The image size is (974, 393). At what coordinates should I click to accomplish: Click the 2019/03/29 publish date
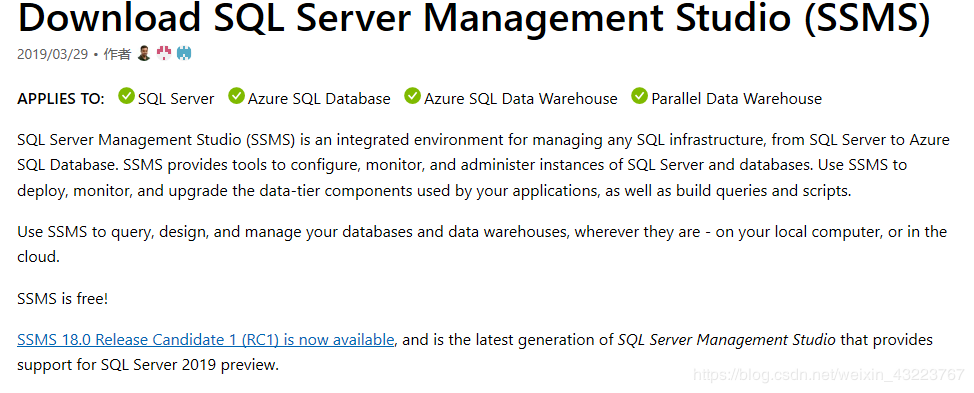53,54
